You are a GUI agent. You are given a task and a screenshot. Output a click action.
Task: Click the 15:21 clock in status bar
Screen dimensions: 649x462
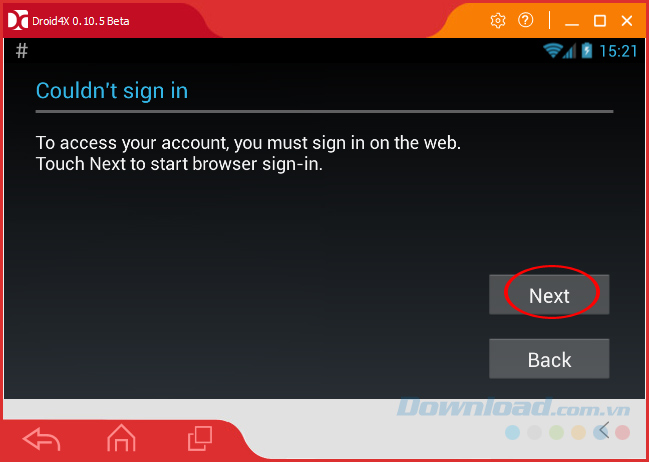pyautogui.click(x=618, y=51)
